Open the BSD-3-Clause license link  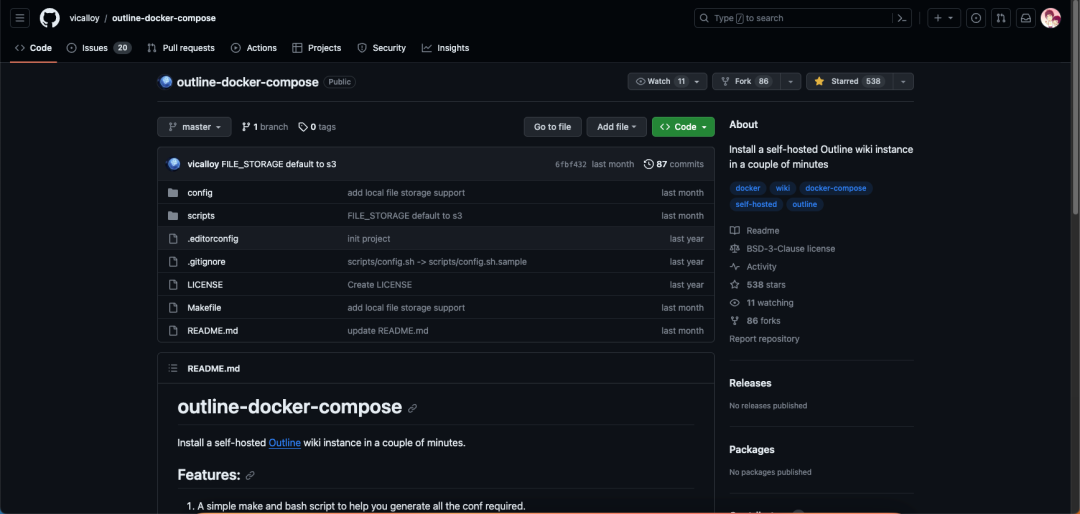pyautogui.click(x=791, y=249)
